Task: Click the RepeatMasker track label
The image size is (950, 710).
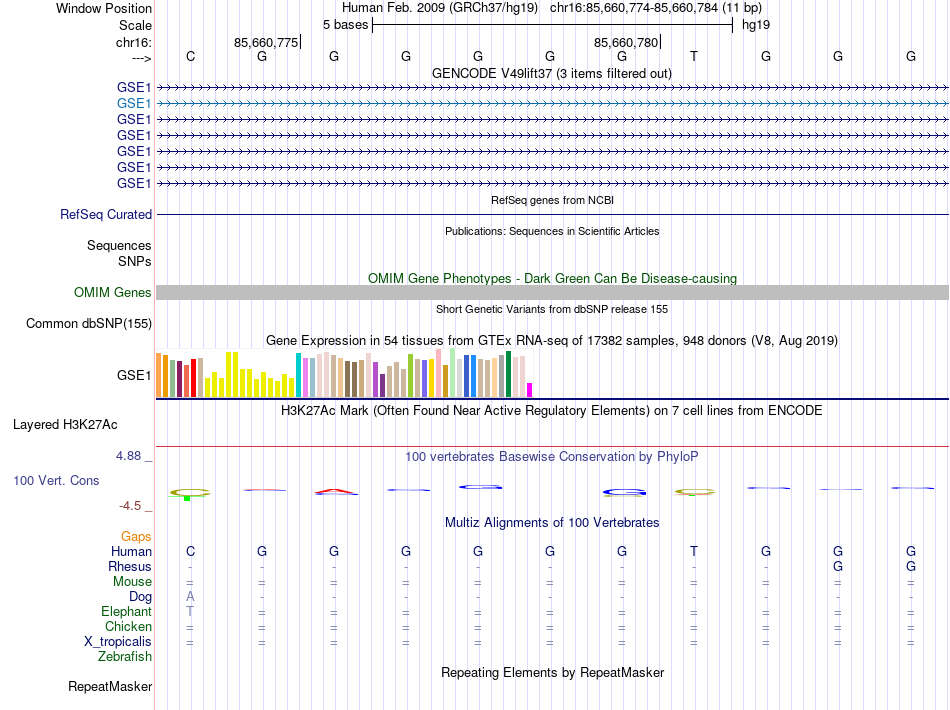Action: tap(110, 687)
